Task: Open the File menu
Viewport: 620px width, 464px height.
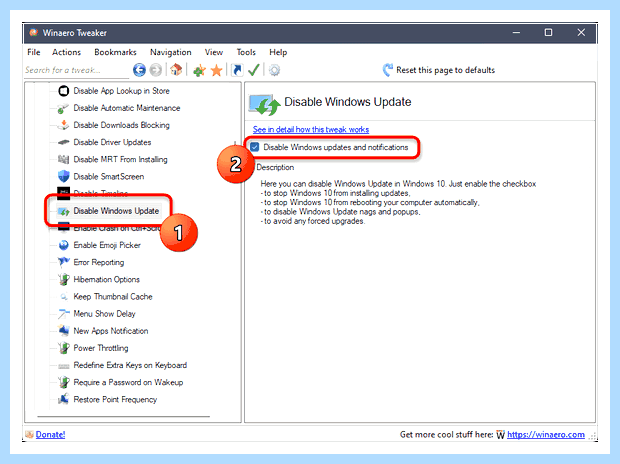Action: pyautogui.click(x=34, y=52)
